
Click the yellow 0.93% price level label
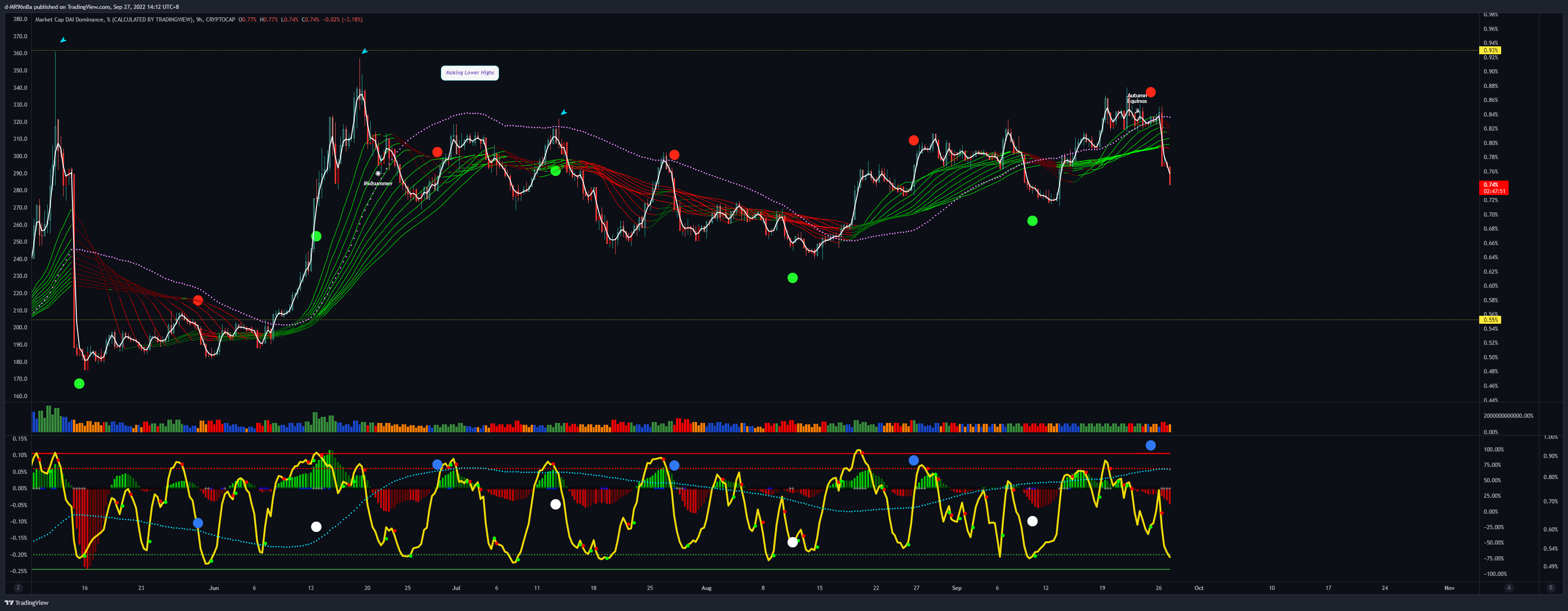click(x=1490, y=51)
